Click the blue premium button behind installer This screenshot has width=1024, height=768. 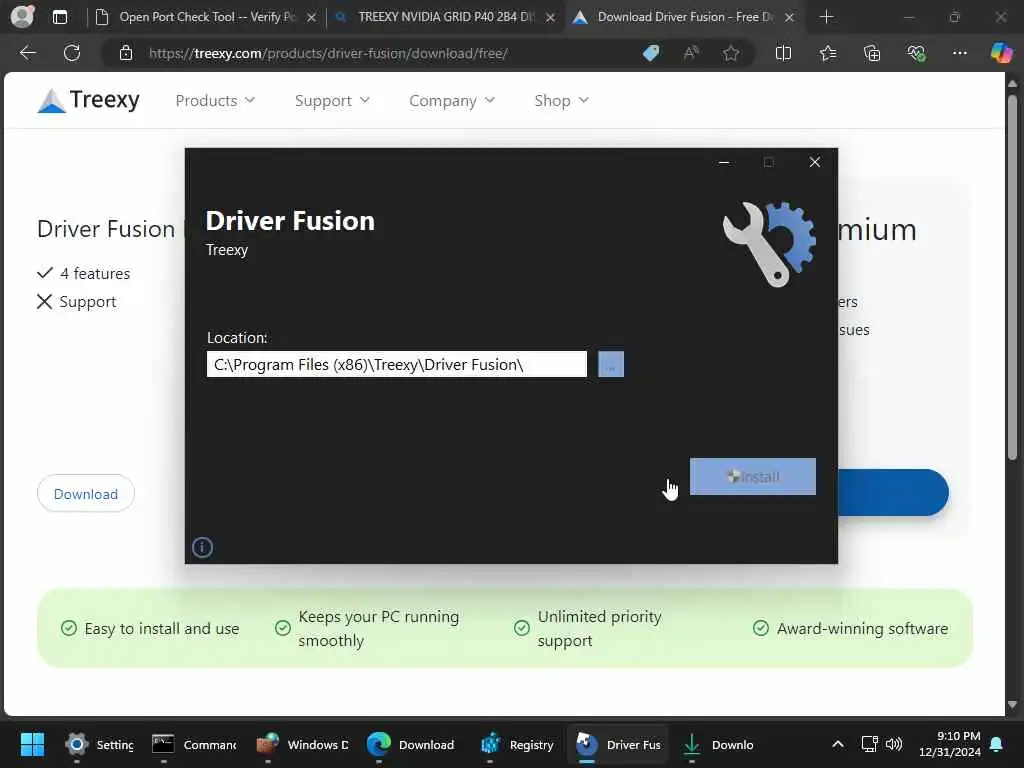(x=893, y=492)
